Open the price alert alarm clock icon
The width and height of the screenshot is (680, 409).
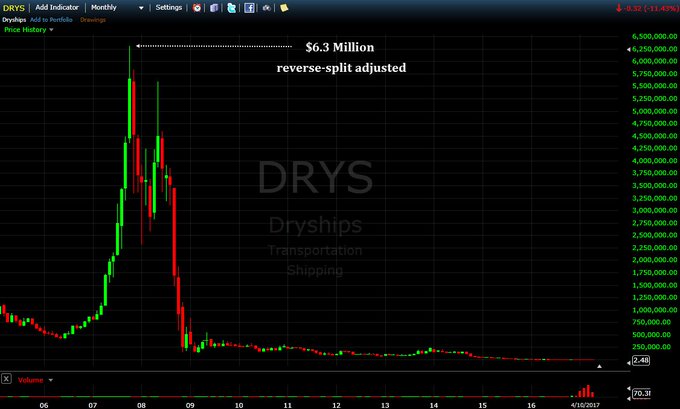point(197,8)
